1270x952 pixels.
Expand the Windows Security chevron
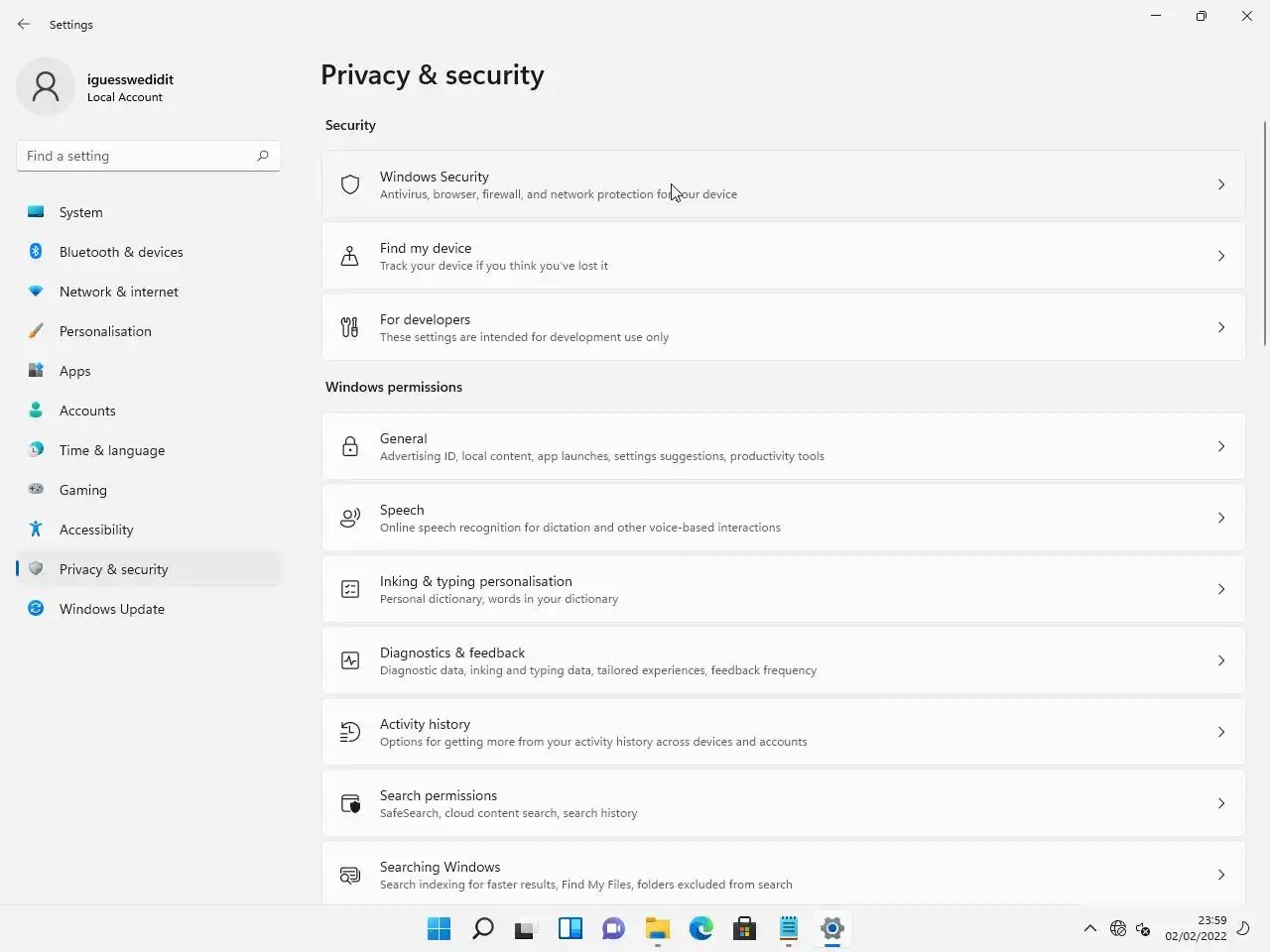tap(1220, 184)
